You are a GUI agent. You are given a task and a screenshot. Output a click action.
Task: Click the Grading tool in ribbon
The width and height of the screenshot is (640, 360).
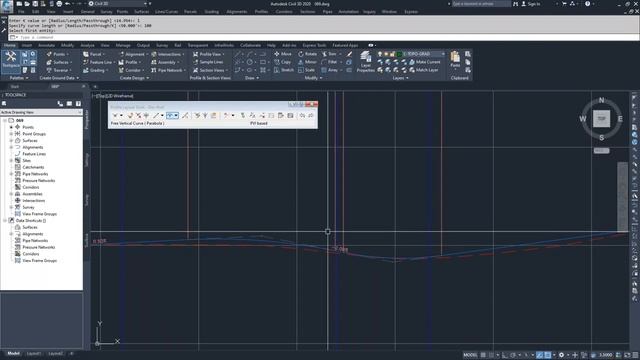(95, 70)
